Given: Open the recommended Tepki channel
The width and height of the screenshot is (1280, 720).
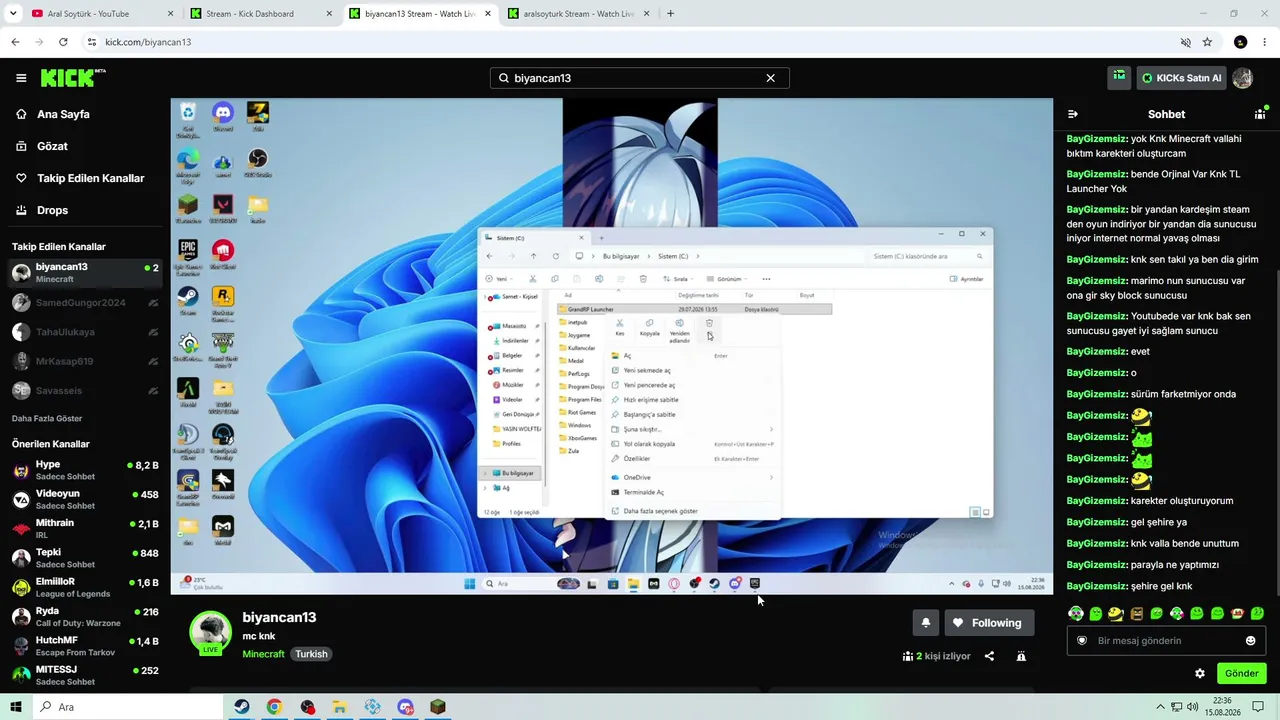Looking at the screenshot, I should (x=85, y=558).
